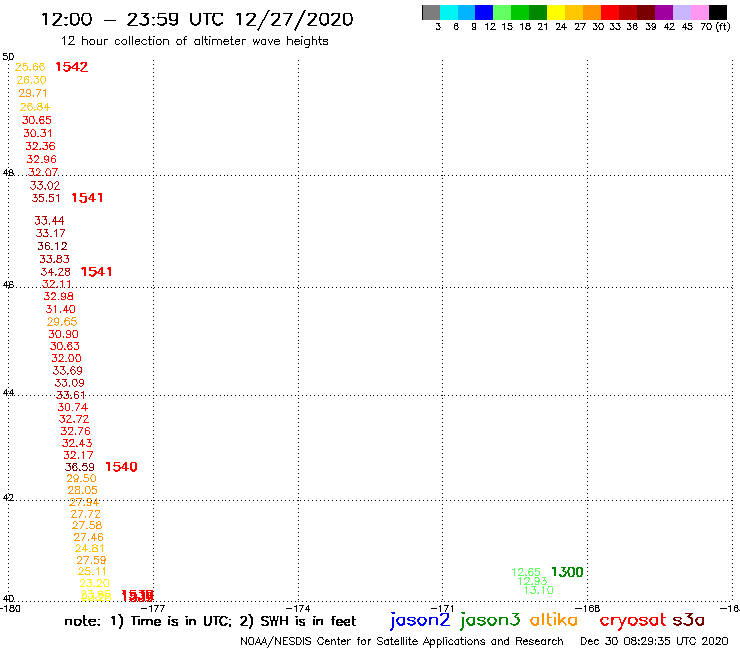Click the gray color swatch in the legend
The height and width of the screenshot is (650, 740).
431,12
